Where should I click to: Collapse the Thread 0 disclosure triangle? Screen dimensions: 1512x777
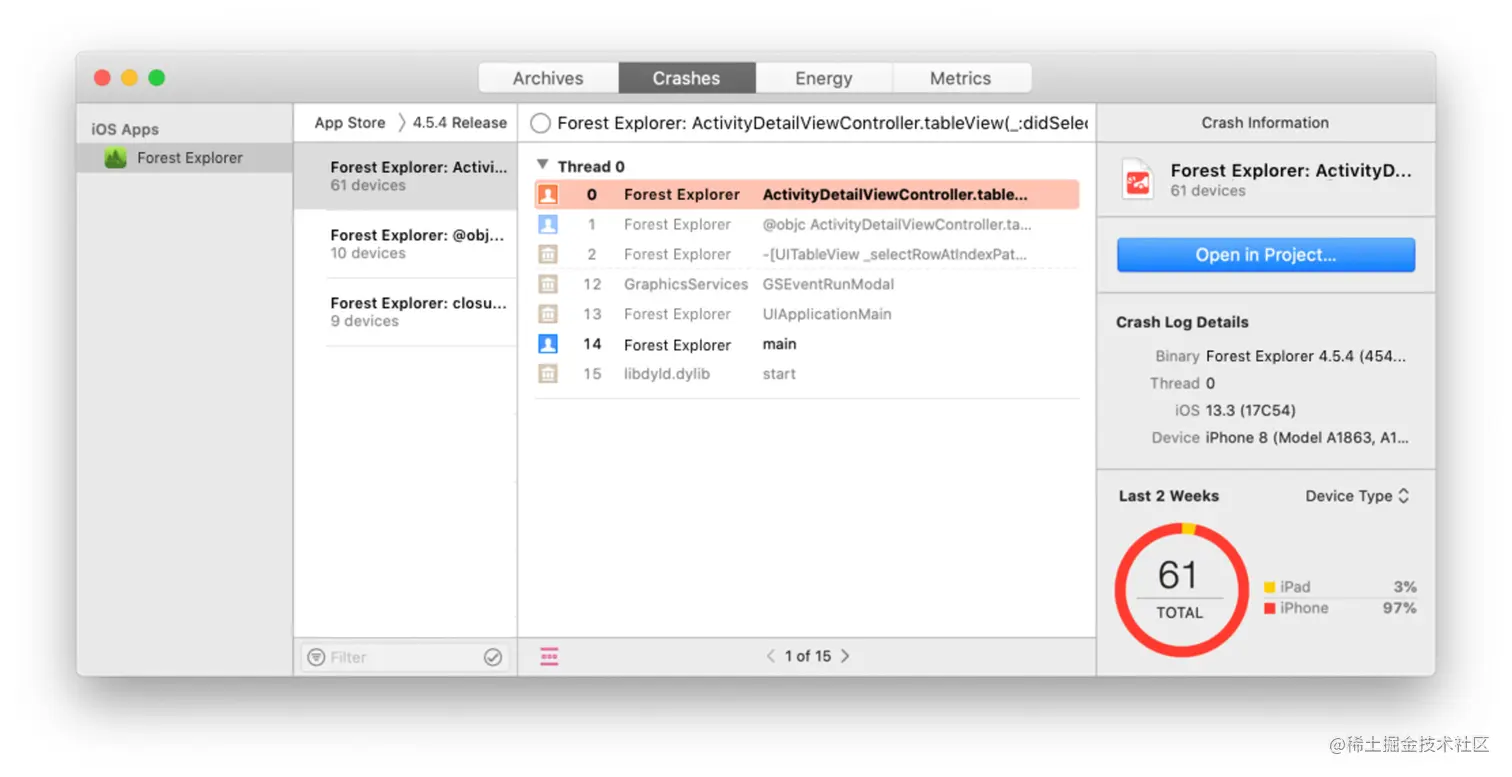[x=543, y=166]
